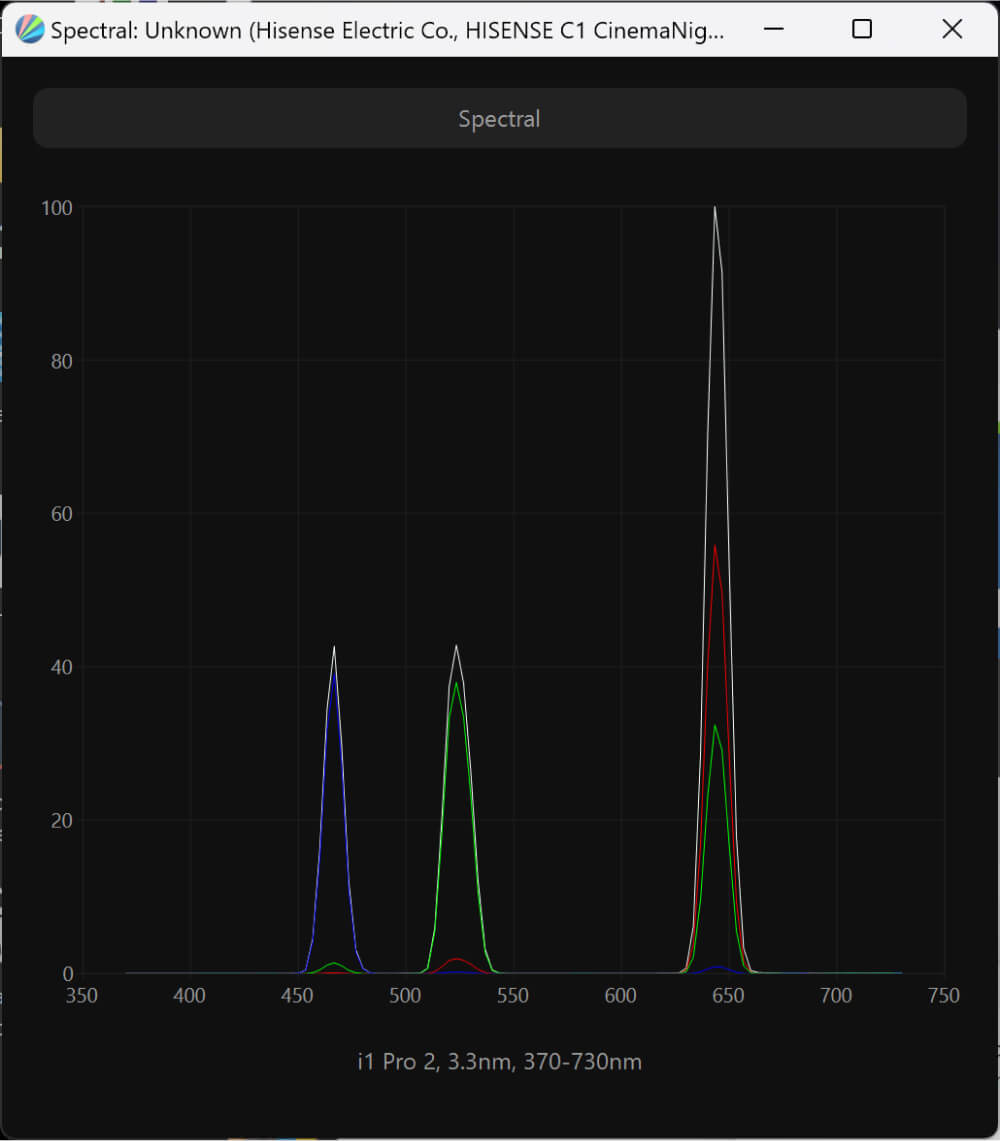1000x1141 pixels.
Task: Click the Spectral app icon in title bar
Action: point(31,30)
